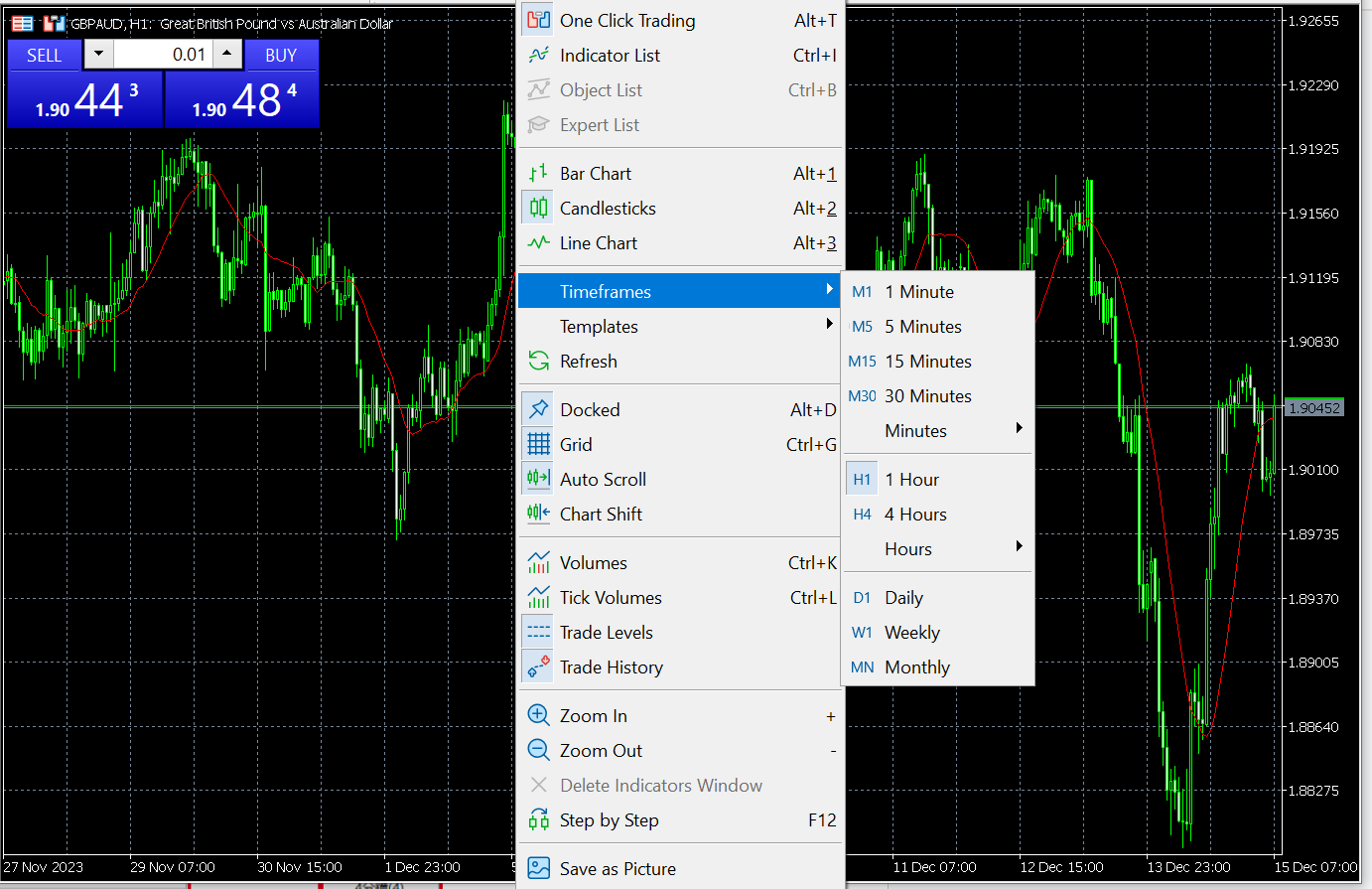Screen dimensions: 1372x889
Task: Click the 0.01 volume input field
Action: point(164,55)
